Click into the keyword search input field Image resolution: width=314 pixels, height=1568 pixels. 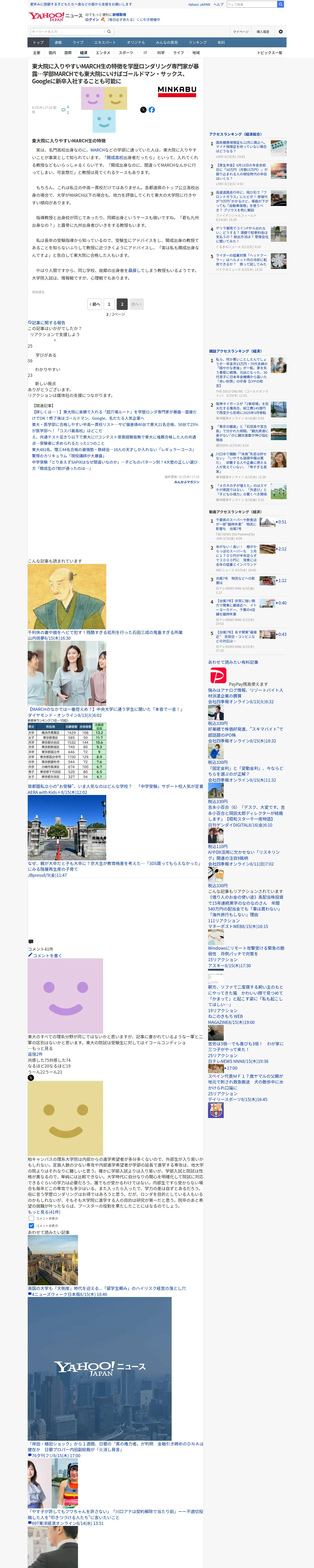tap(67, 32)
